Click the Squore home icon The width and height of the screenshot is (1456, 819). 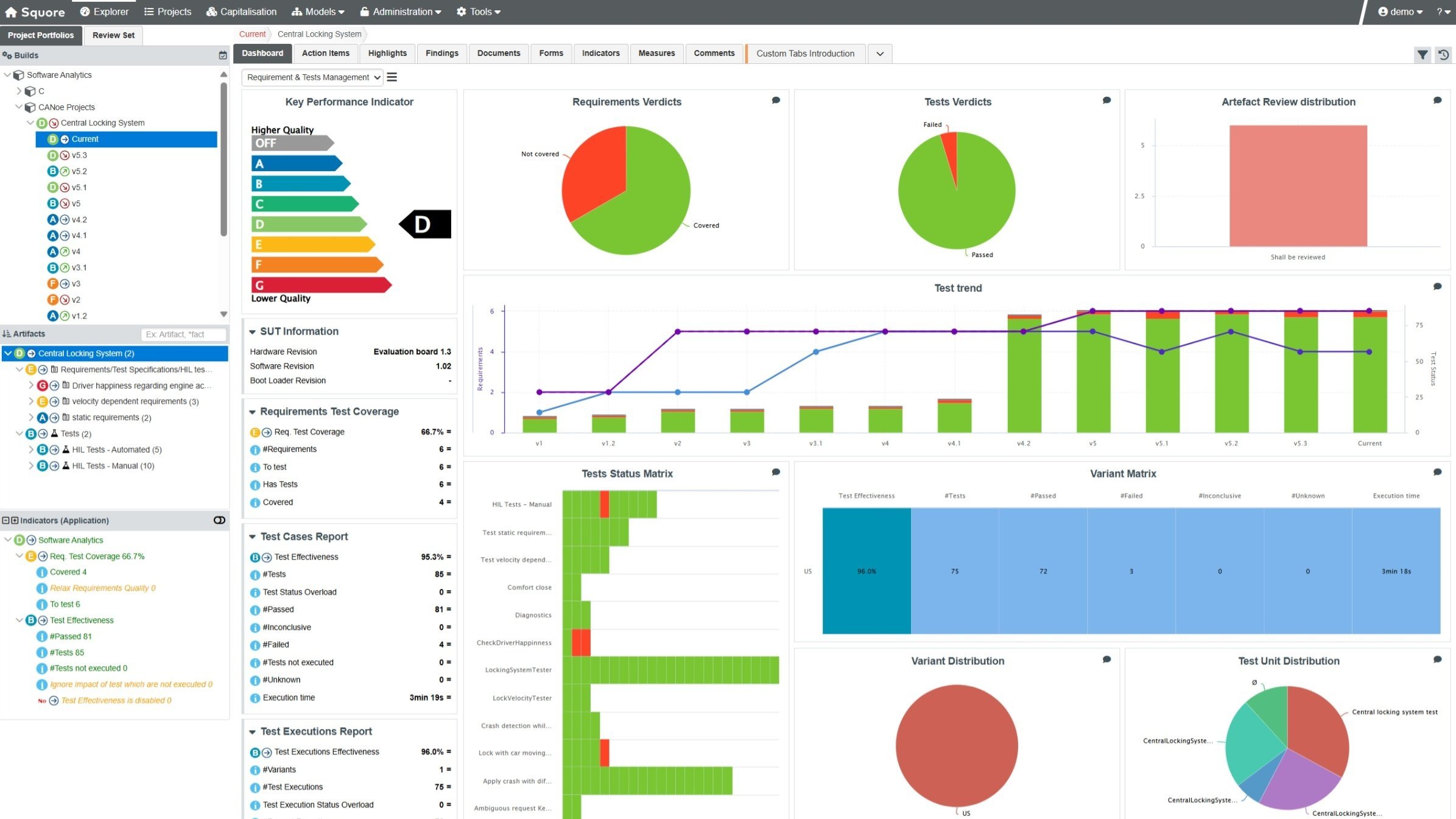[10, 12]
